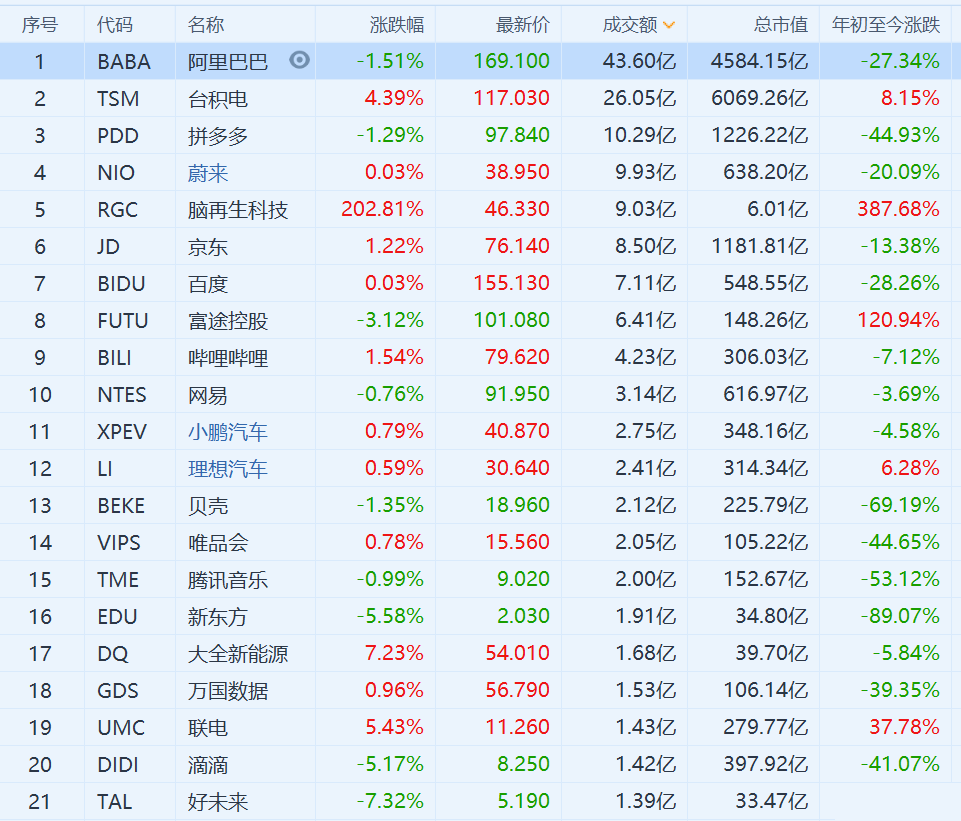This screenshot has width=961, height=821.
Task: Select the 拼多多 stock name
Action: point(218,136)
